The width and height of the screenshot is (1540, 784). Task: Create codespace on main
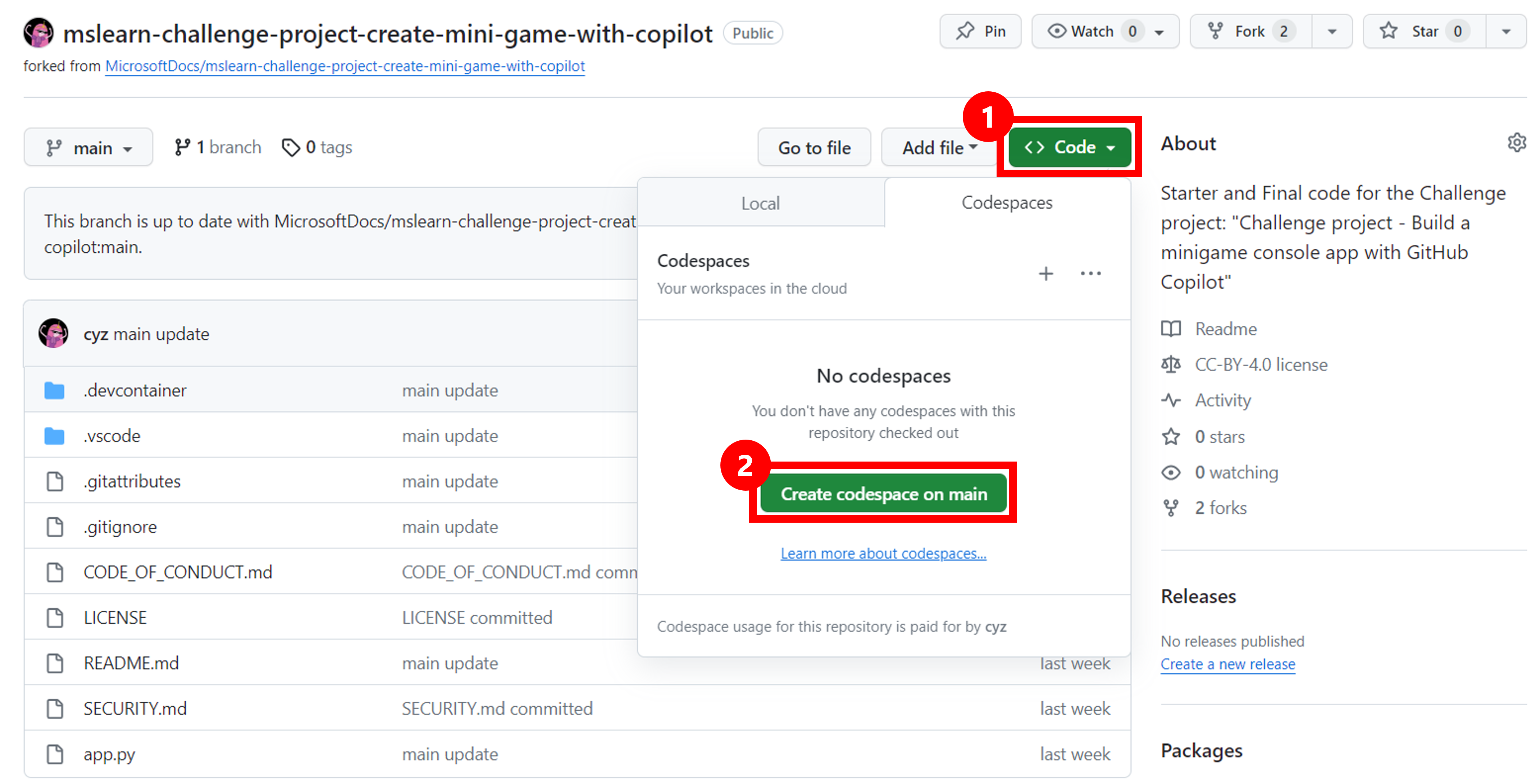[x=884, y=494]
